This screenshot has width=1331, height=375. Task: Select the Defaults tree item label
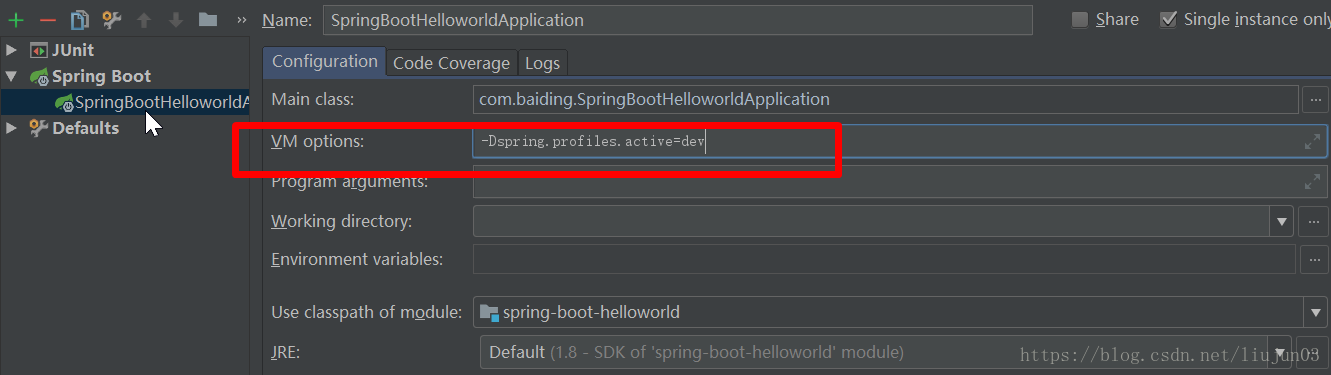click(85, 128)
